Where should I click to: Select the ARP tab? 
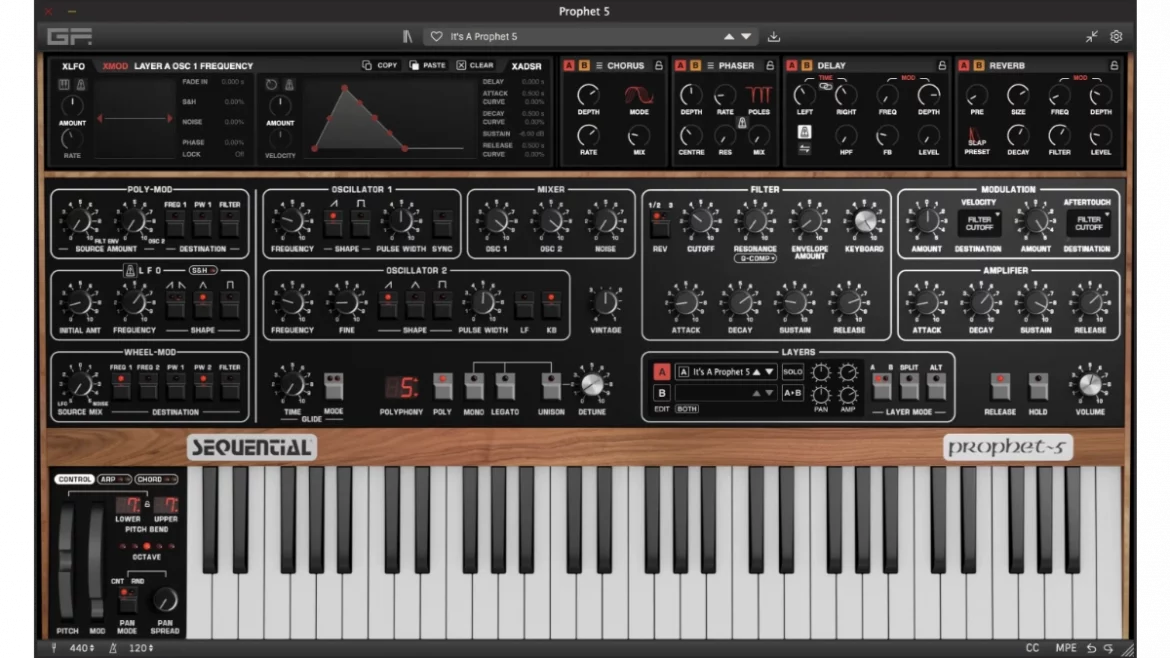(113, 479)
